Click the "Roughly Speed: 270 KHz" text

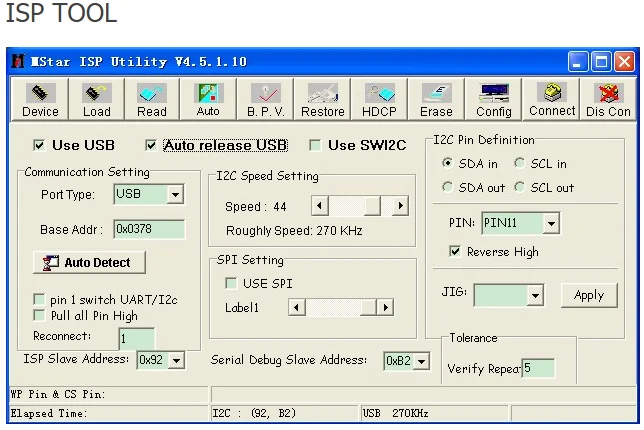[294, 230]
